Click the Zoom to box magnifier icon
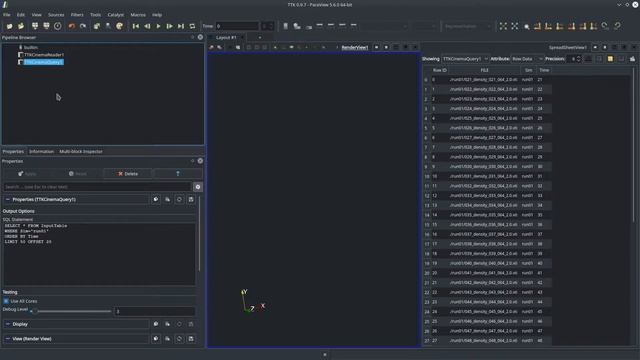The width and height of the screenshot is (640, 360). [527, 26]
